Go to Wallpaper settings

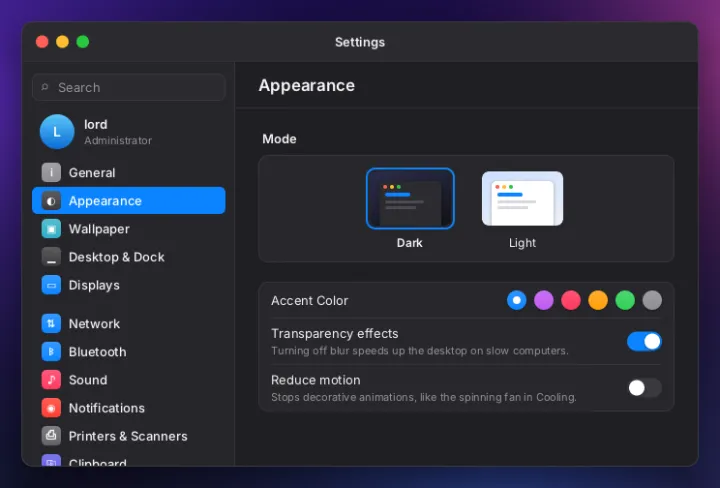point(129,229)
